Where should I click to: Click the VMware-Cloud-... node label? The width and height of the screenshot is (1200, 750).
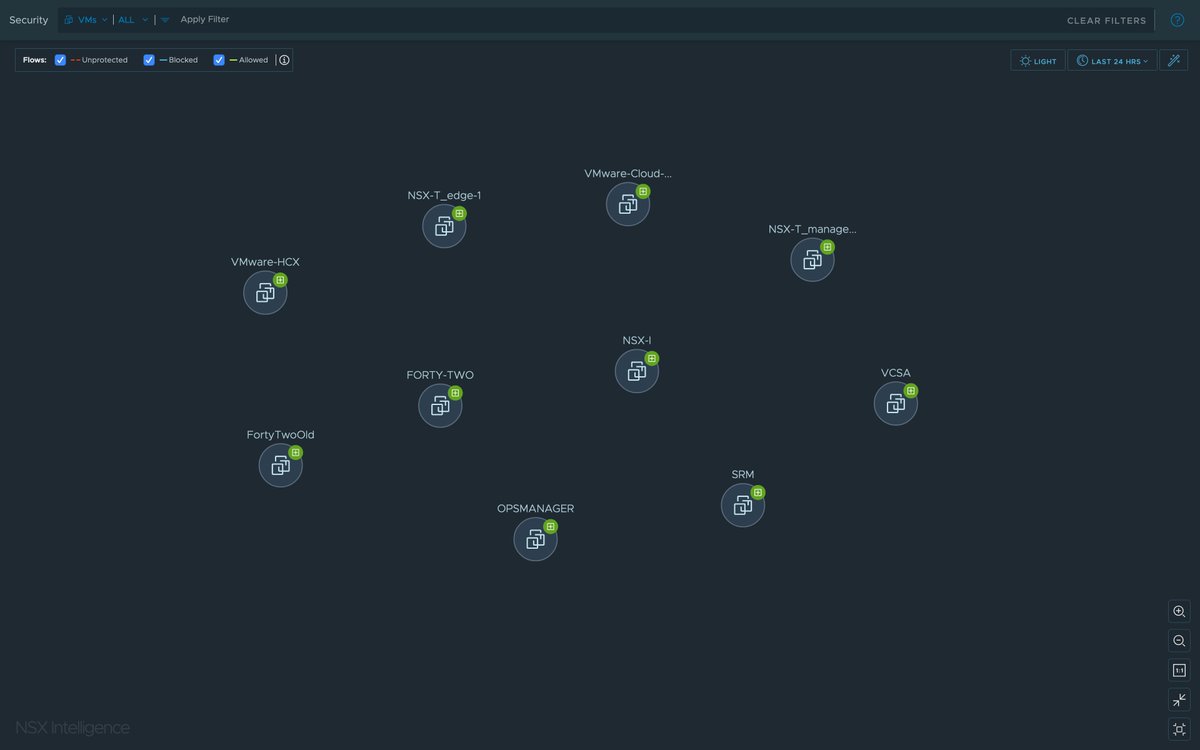pyautogui.click(x=628, y=173)
